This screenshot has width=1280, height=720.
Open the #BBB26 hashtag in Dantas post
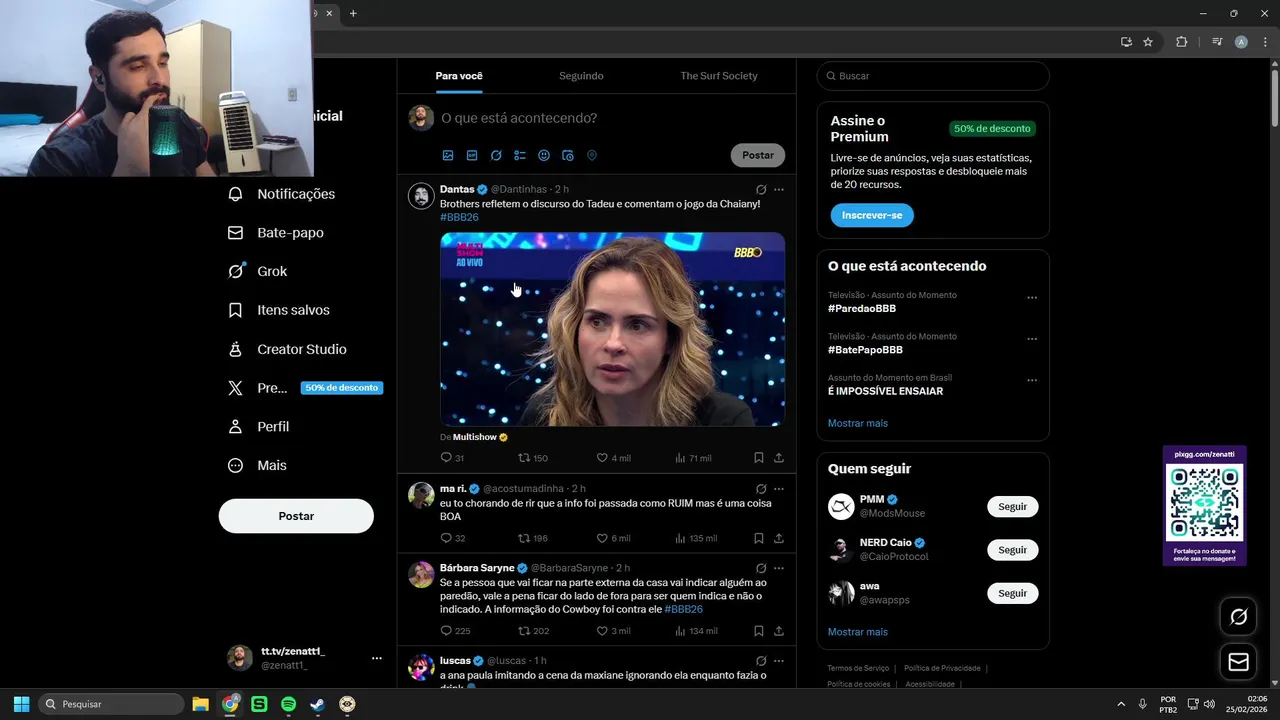460,217
